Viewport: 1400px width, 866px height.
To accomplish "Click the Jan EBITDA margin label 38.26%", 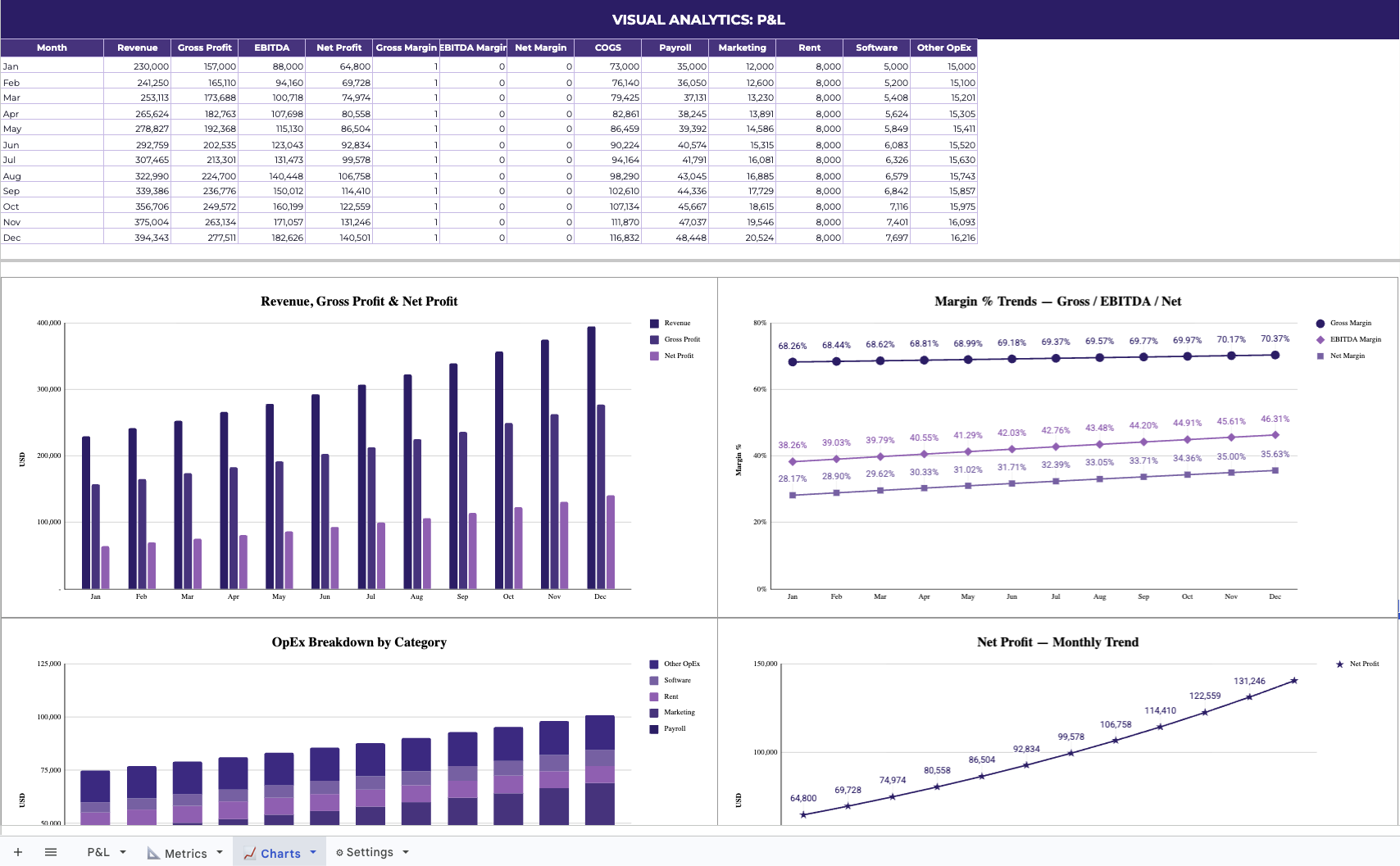I will click(x=793, y=446).
